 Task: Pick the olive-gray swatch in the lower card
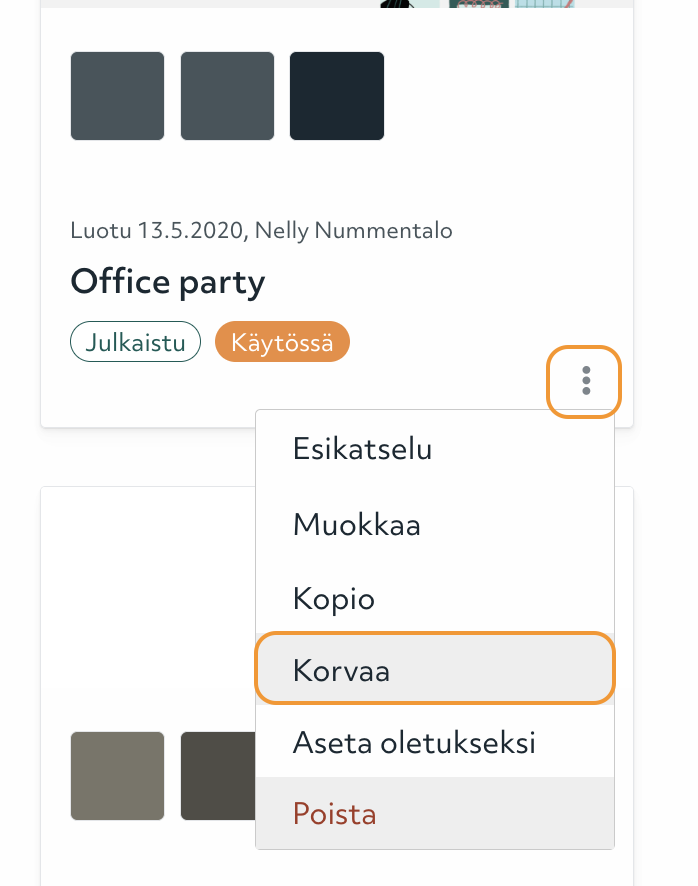(x=118, y=776)
